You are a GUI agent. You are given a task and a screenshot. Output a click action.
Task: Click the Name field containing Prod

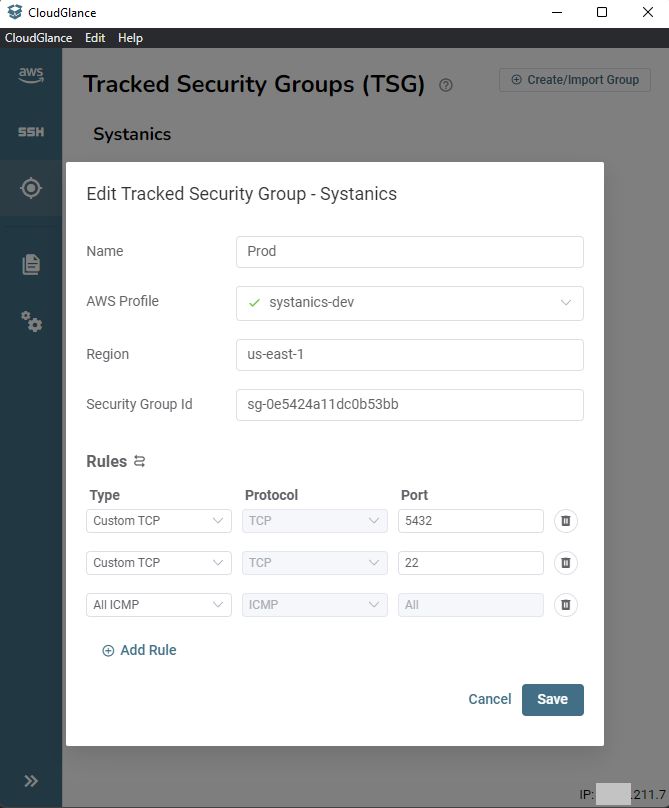click(410, 251)
